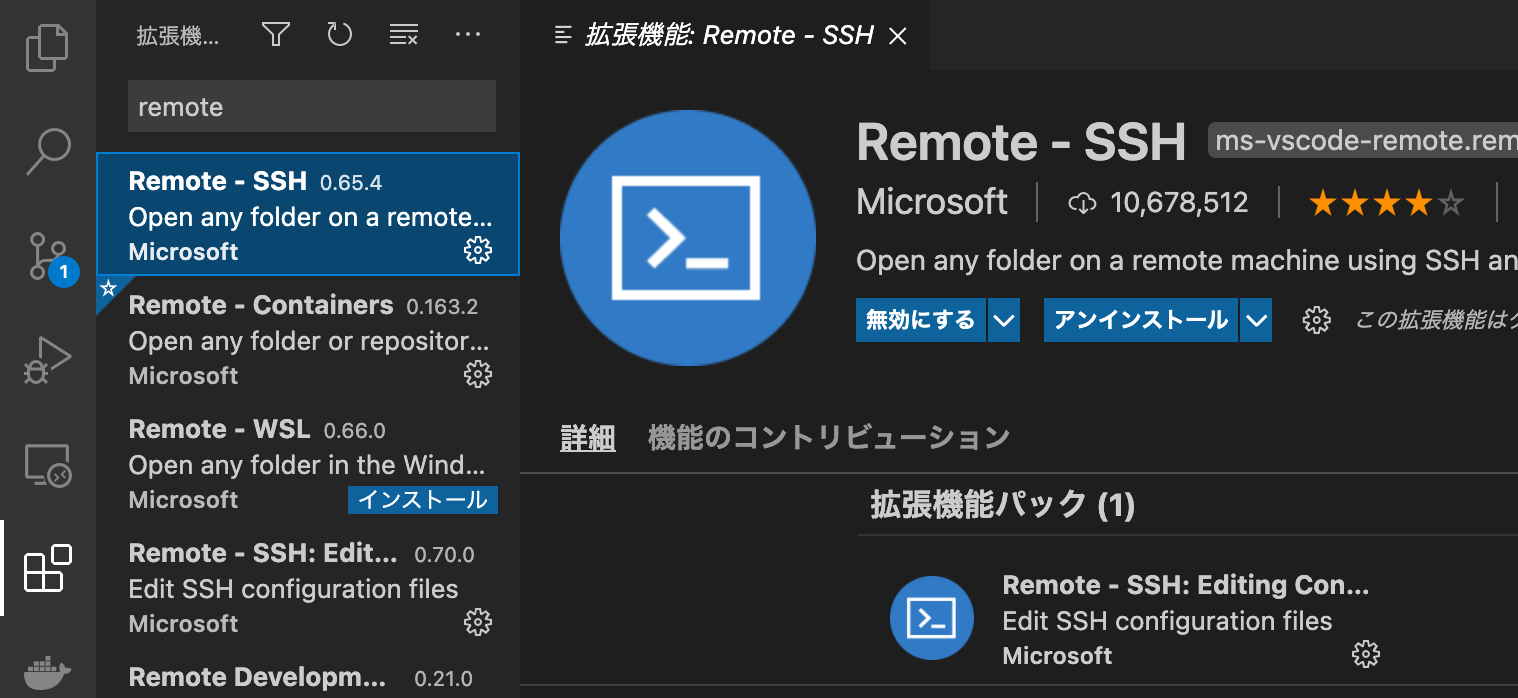Open gear for Remote - SSH: Editing Con... pack item
Screen dimensions: 1518x698
[1365, 654]
